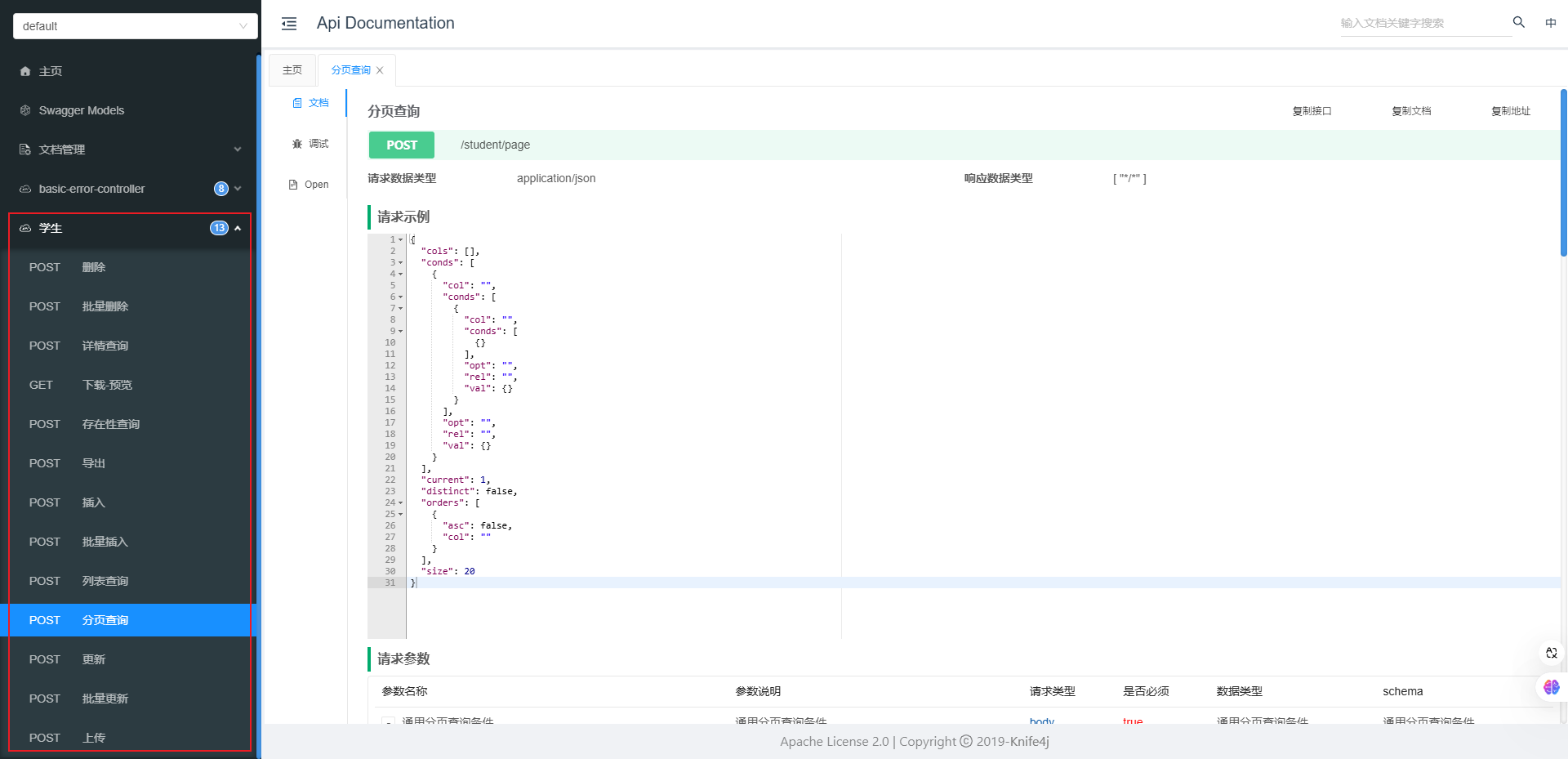Viewport: 1568px width, 759px height.
Task: Open the POST 插入 API entry
Action: pos(128,502)
